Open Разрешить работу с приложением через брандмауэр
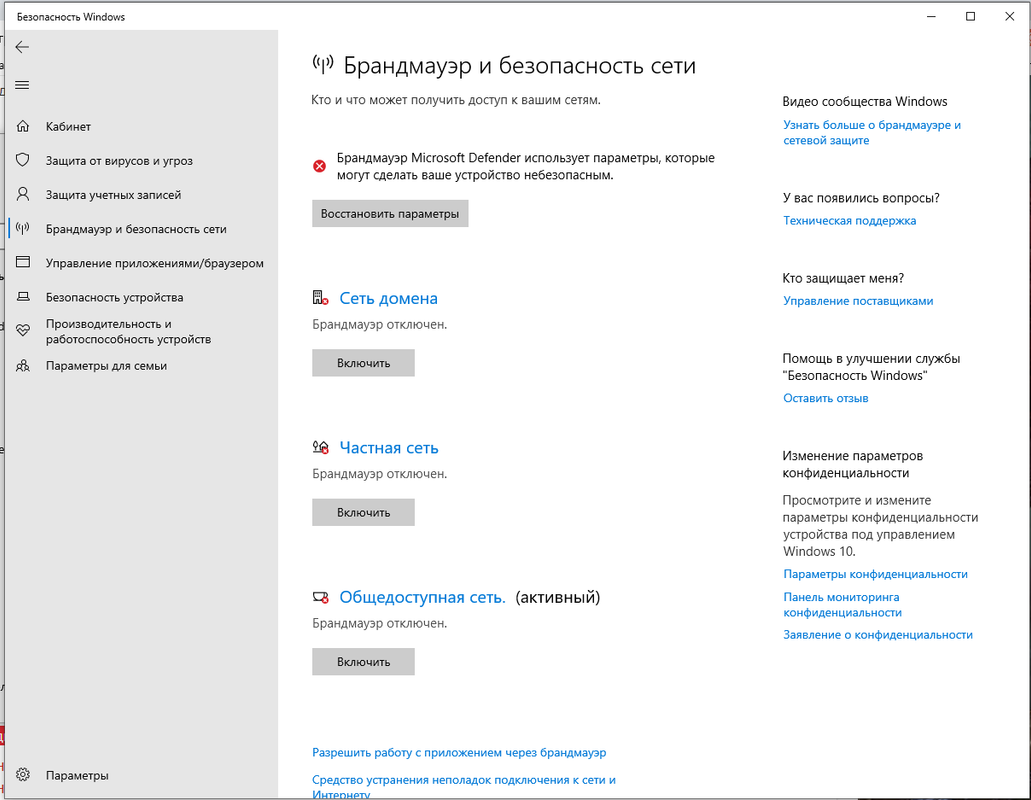Image resolution: width=1031 pixels, height=800 pixels. (459, 752)
